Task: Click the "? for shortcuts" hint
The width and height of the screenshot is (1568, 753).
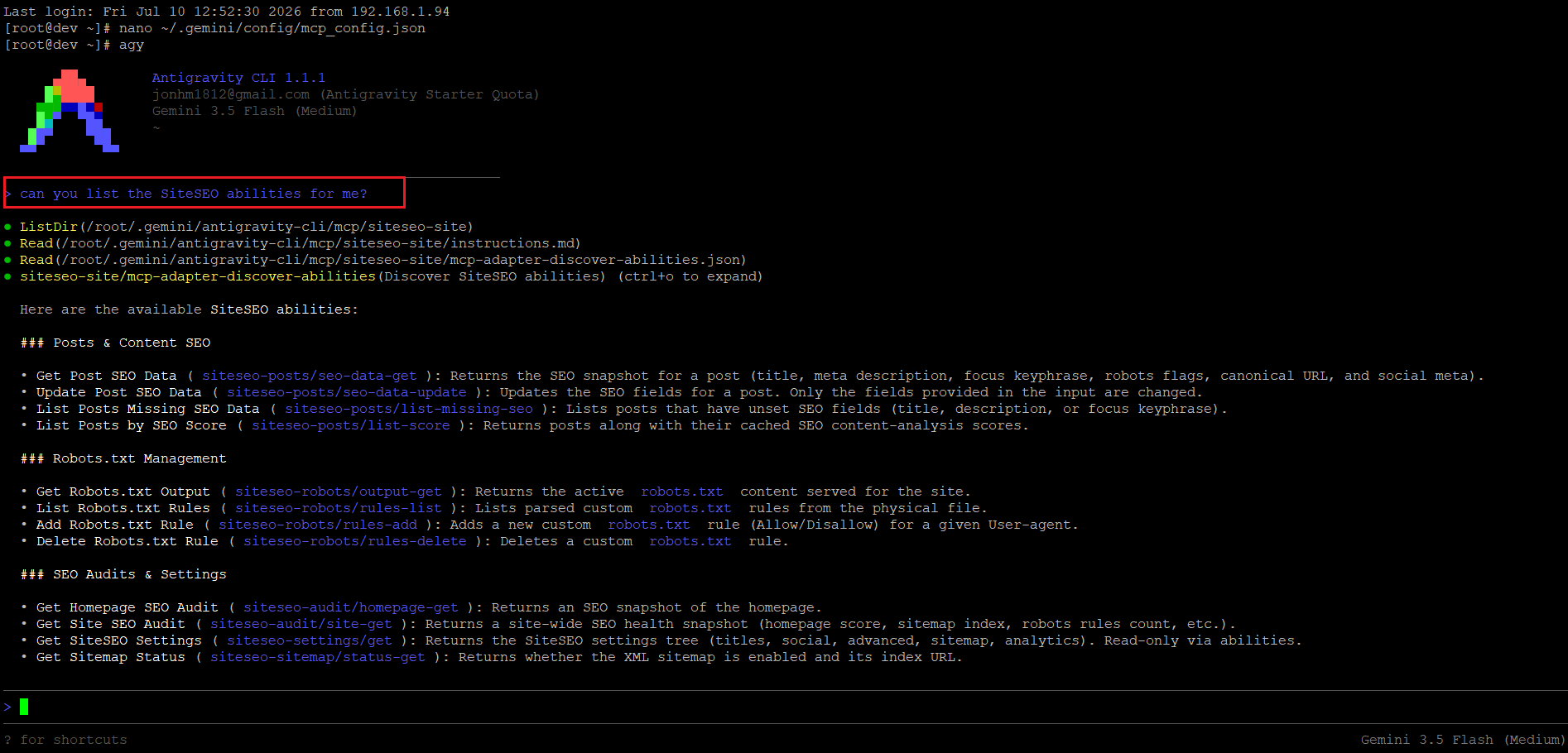Action: [65, 740]
